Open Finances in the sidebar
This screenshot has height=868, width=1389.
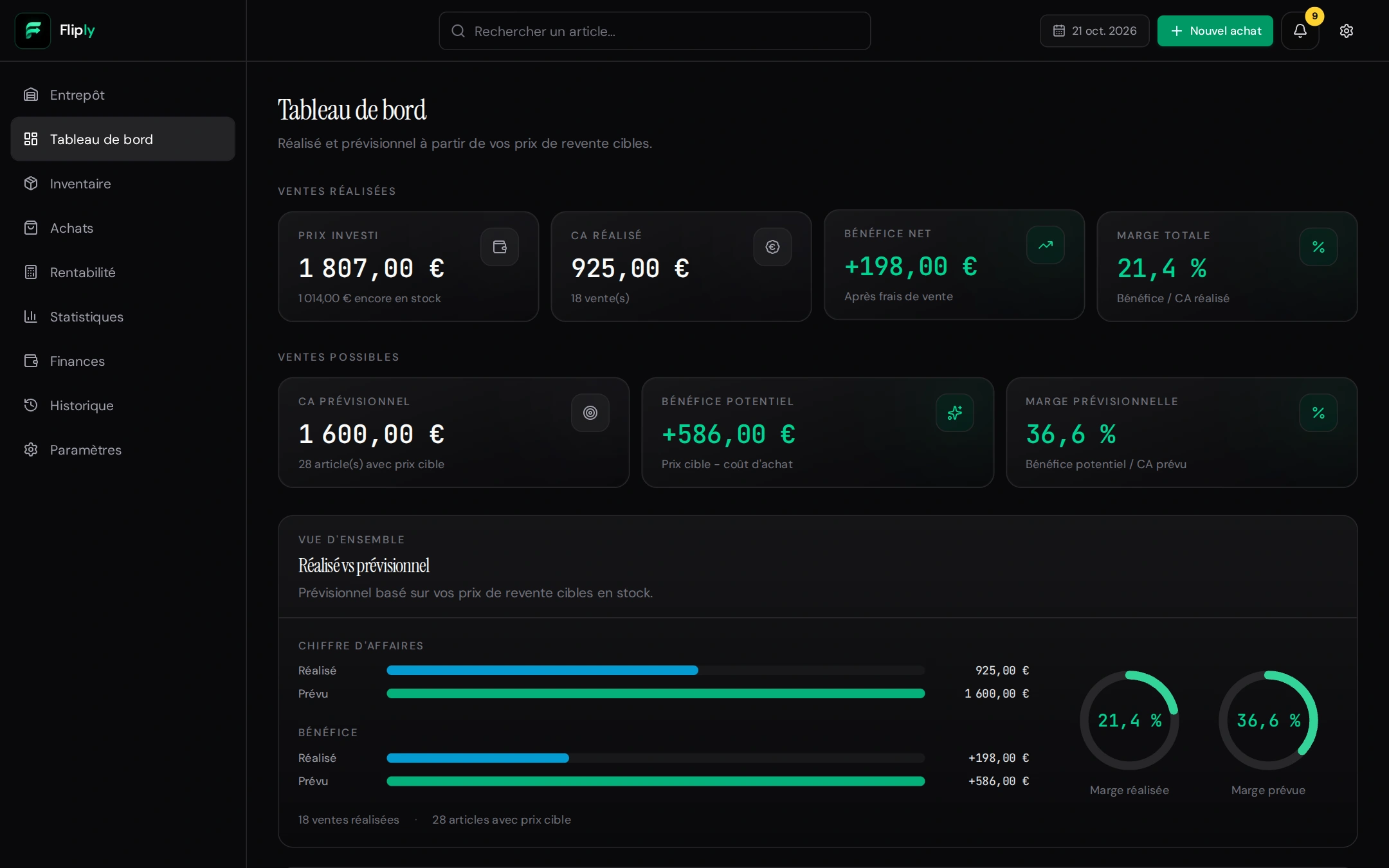point(123,361)
